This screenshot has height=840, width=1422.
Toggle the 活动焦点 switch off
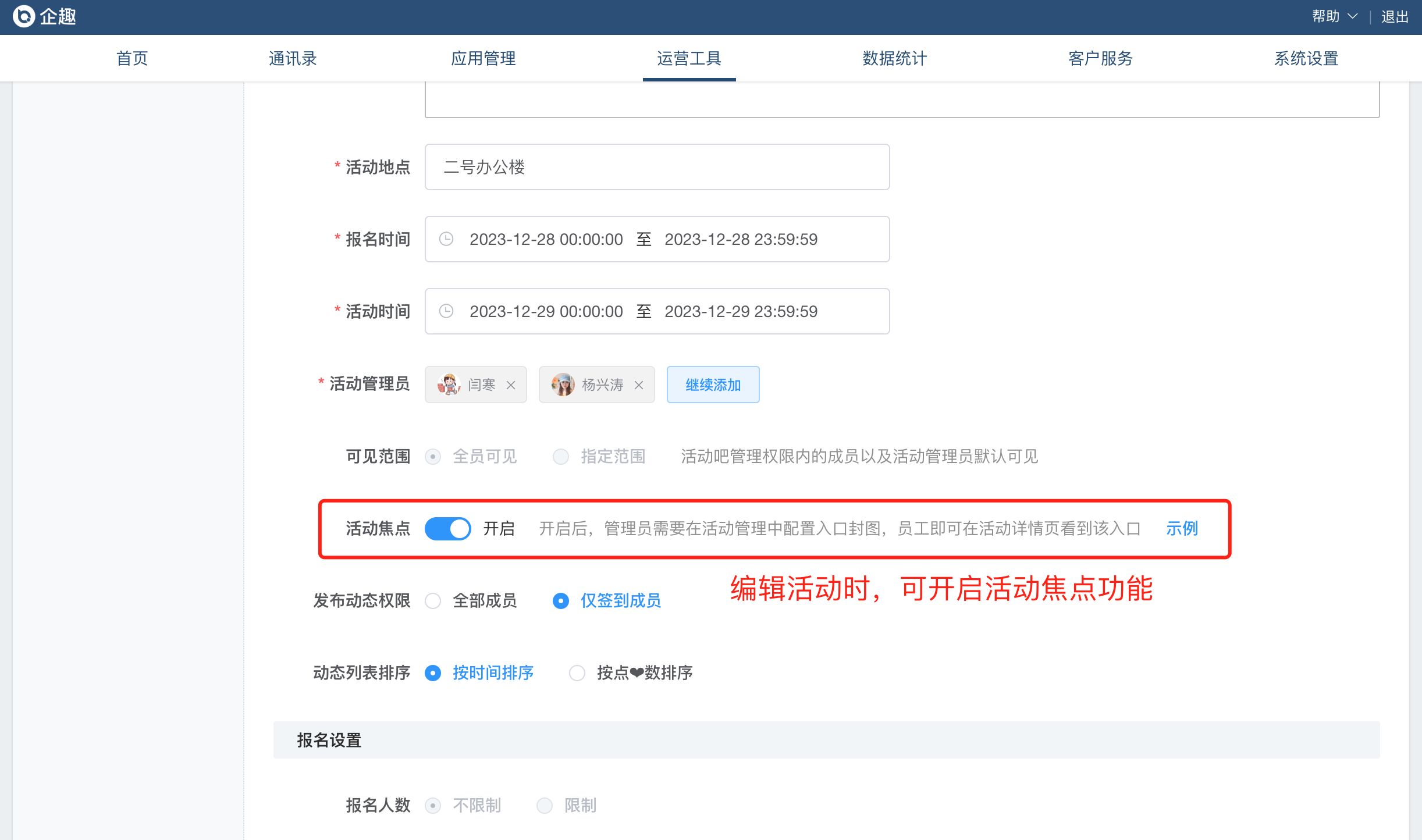click(447, 529)
